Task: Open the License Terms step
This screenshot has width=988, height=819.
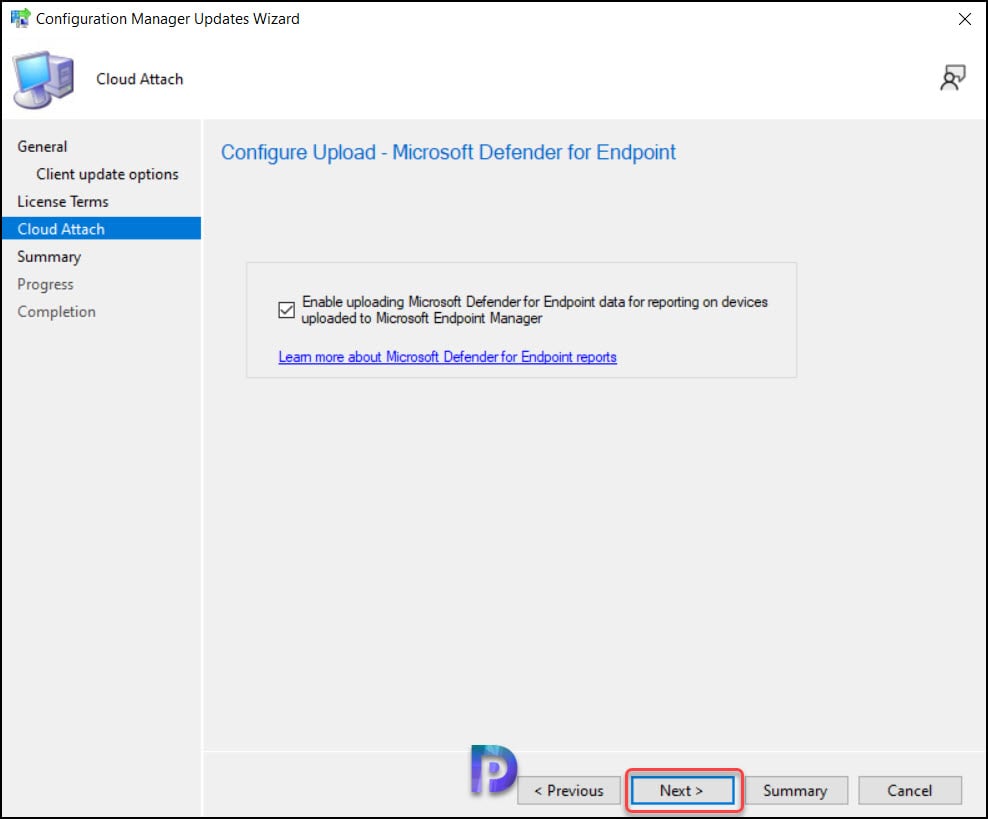Action: [63, 202]
